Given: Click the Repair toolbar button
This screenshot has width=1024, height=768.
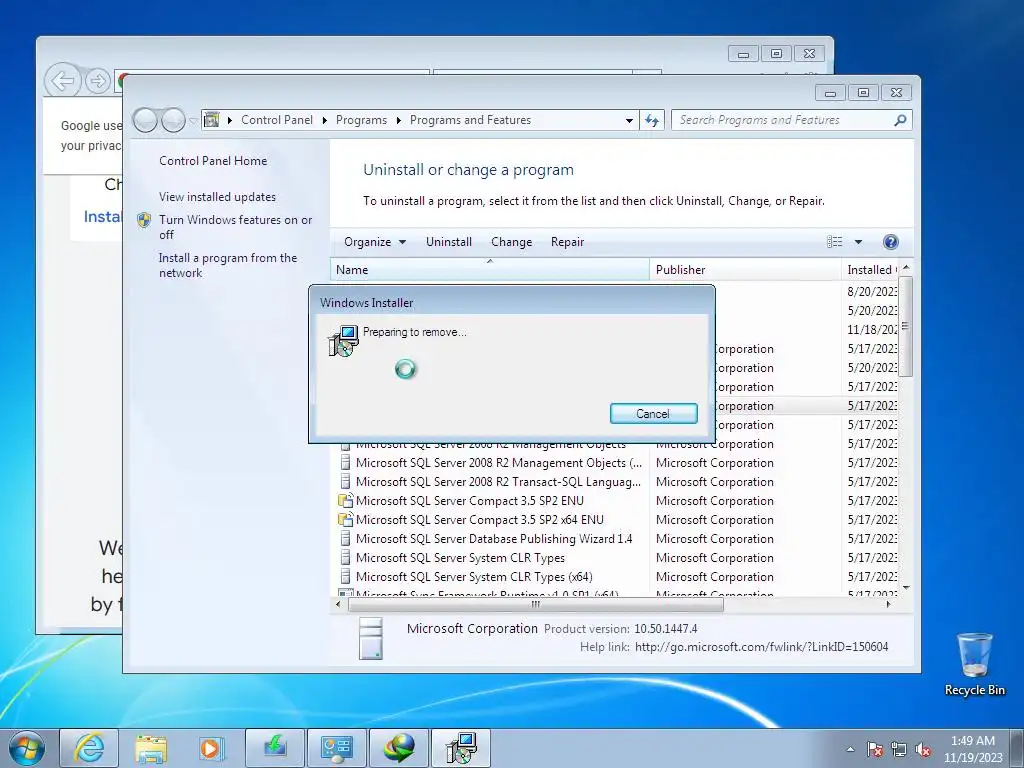Looking at the screenshot, I should pos(567,242).
